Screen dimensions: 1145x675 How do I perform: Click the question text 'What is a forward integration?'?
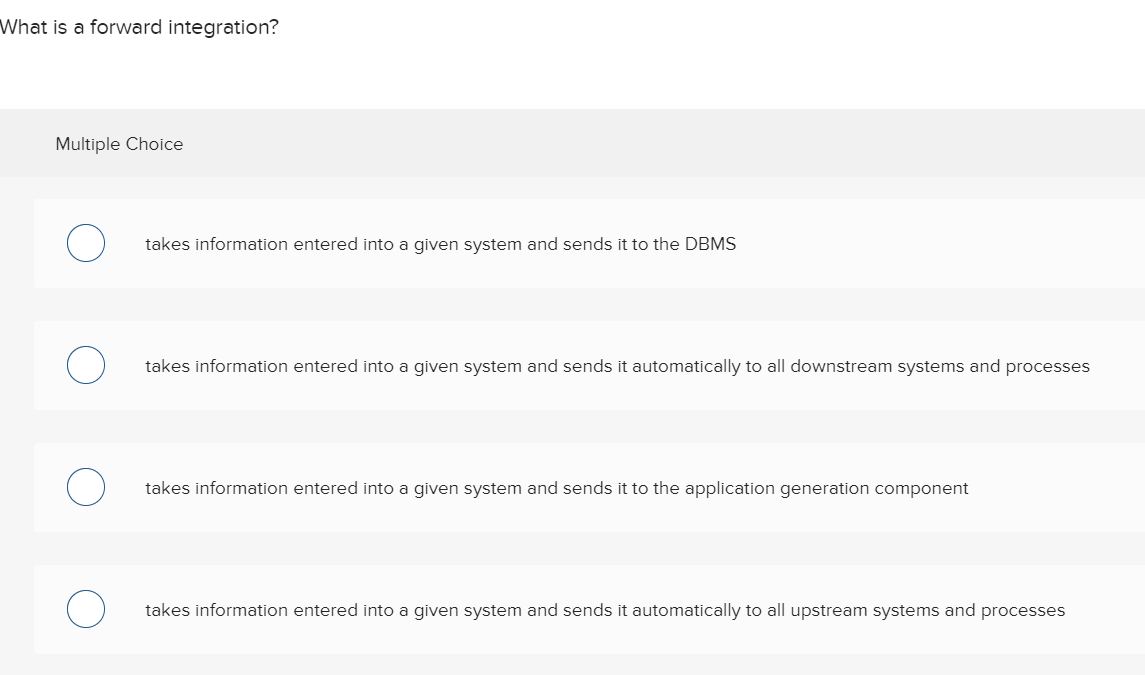coord(138,27)
